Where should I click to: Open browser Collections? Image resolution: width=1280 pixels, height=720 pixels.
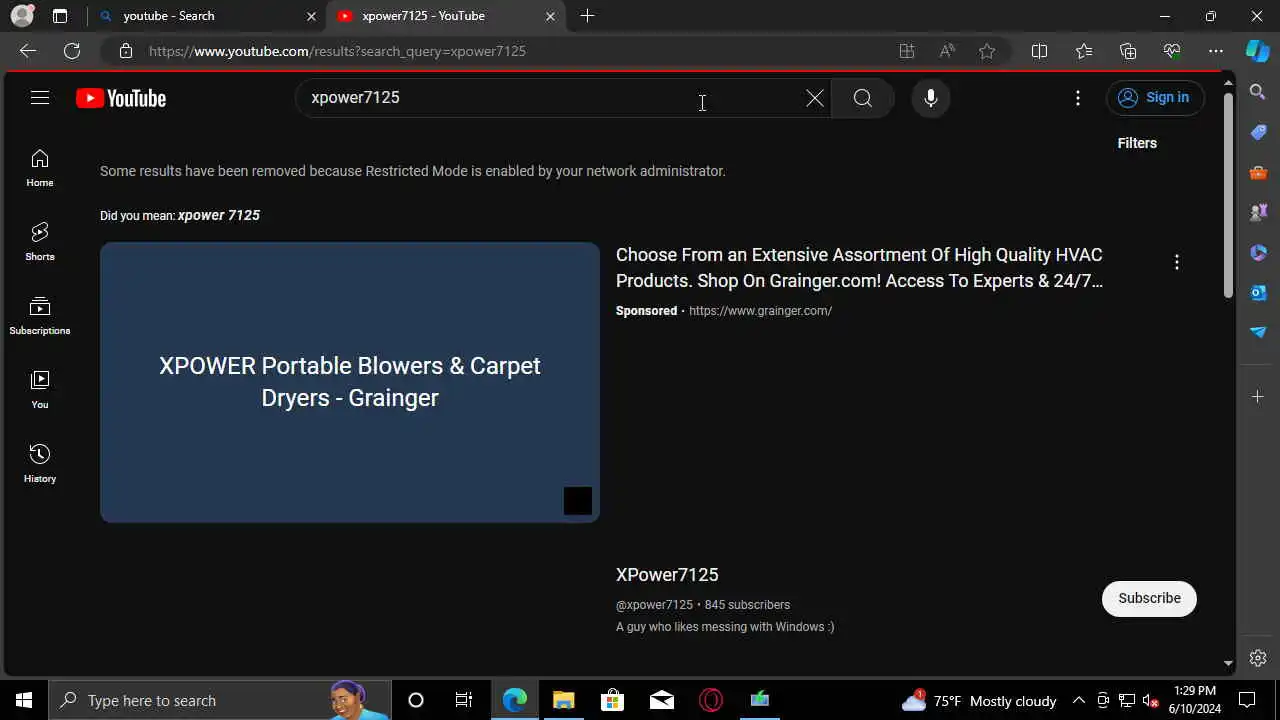click(x=1128, y=51)
